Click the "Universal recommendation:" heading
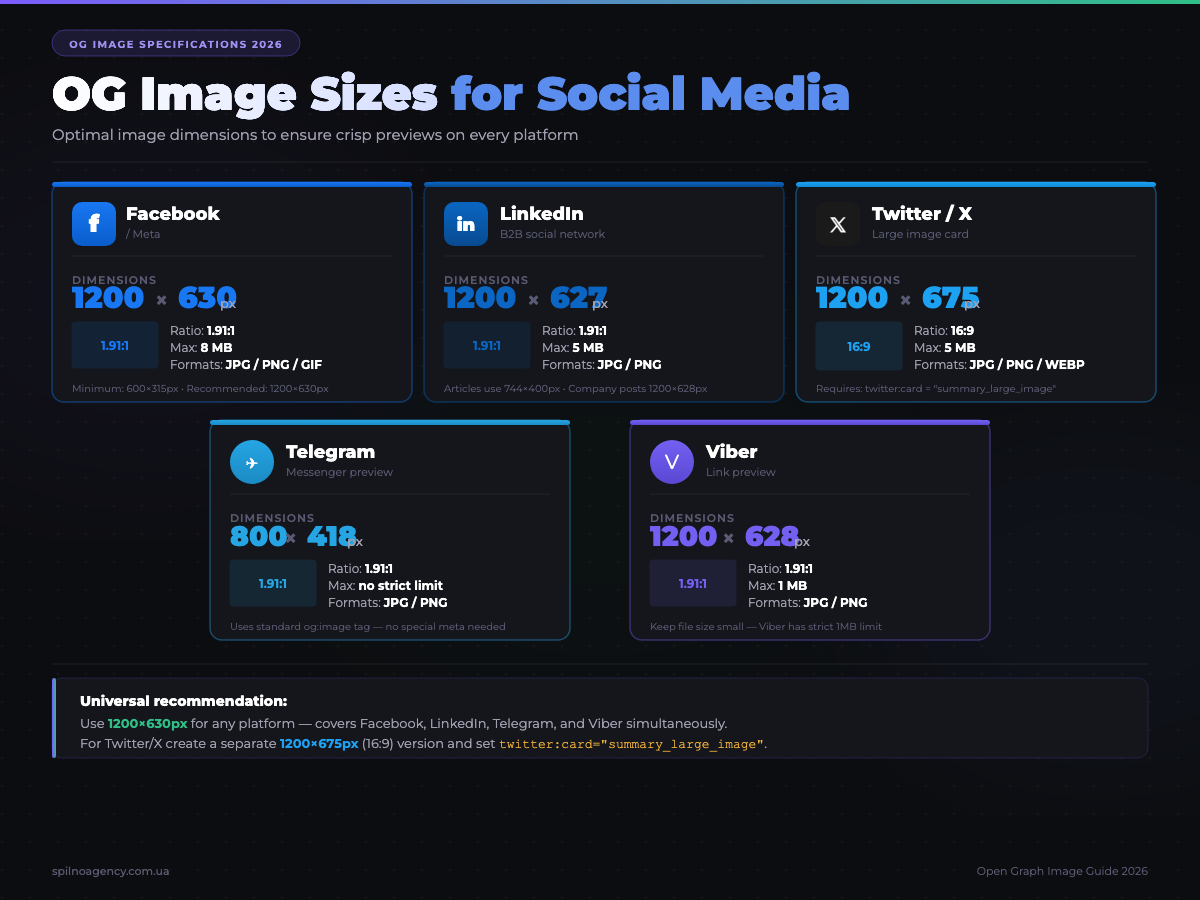The height and width of the screenshot is (900, 1200). (x=183, y=701)
